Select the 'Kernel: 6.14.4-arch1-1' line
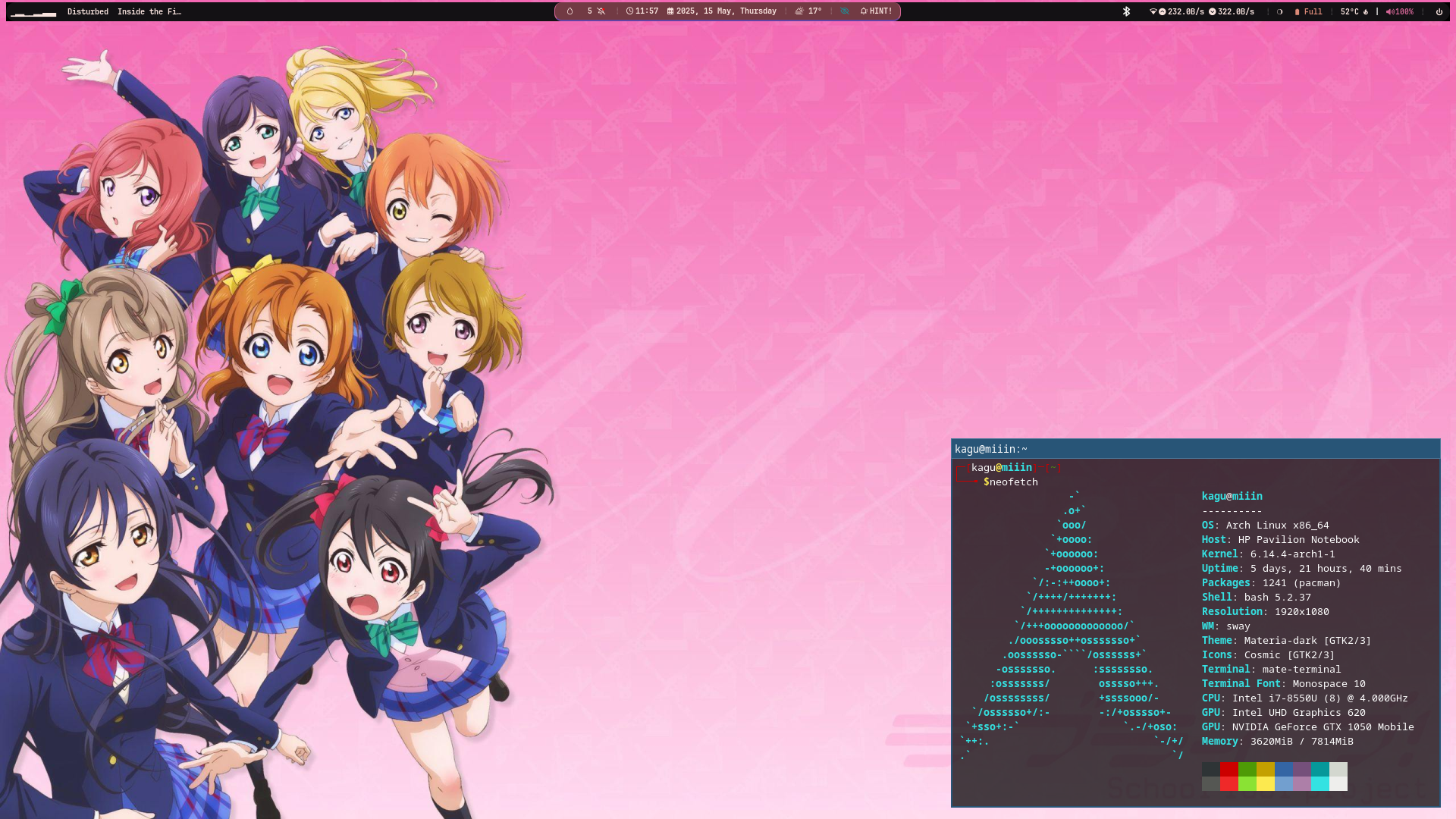Image resolution: width=1456 pixels, height=819 pixels. (x=1269, y=554)
